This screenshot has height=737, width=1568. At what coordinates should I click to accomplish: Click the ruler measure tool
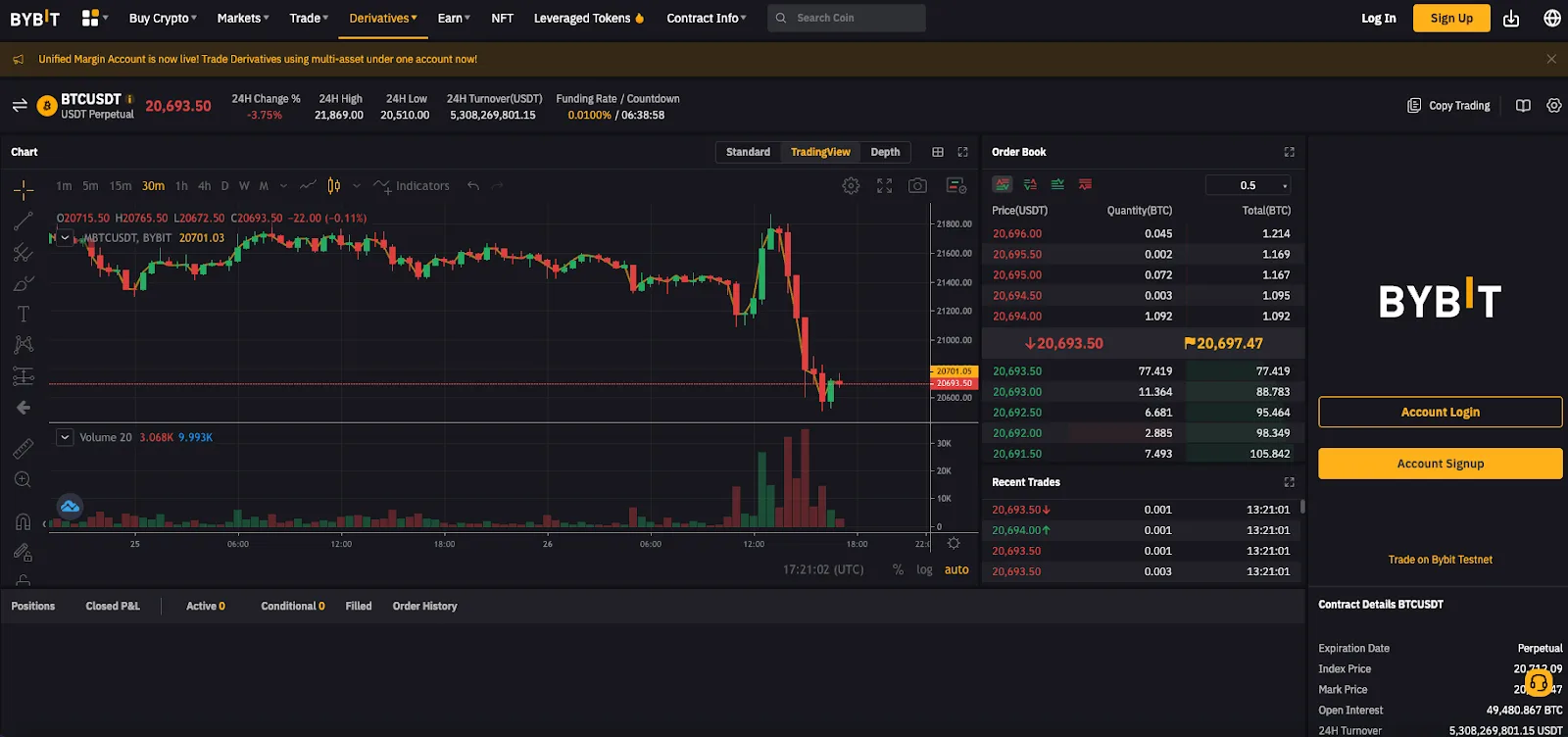(24, 449)
